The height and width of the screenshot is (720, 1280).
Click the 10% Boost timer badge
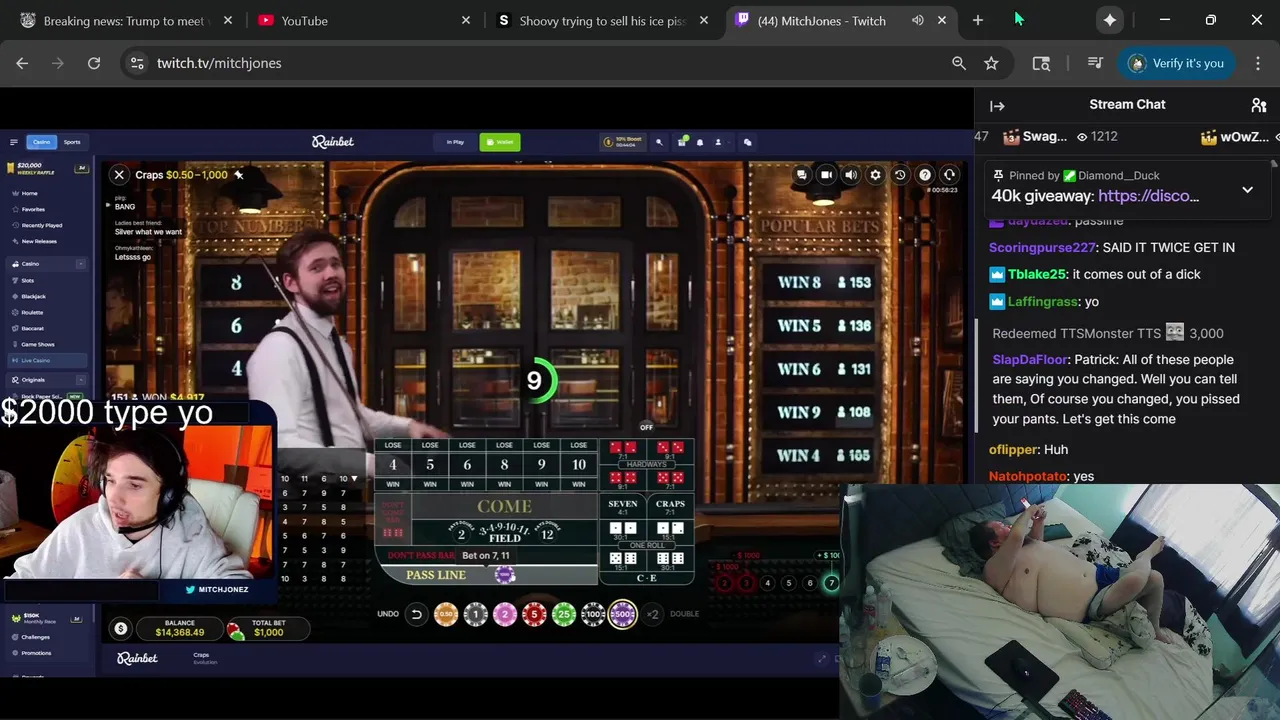pyautogui.click(x=623, y=142)
